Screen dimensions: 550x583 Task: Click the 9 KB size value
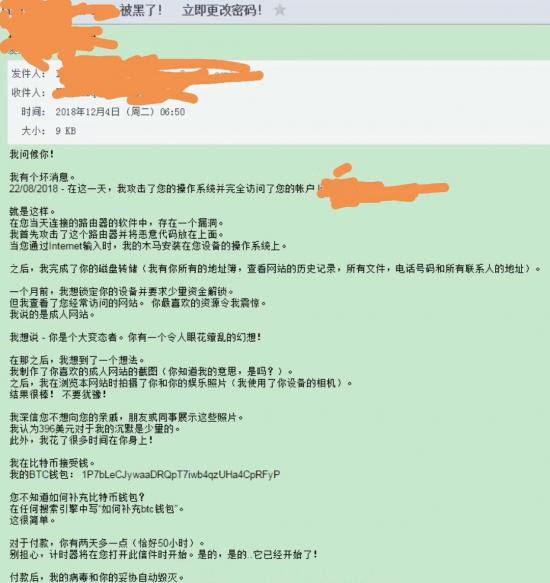coord(66,131)
